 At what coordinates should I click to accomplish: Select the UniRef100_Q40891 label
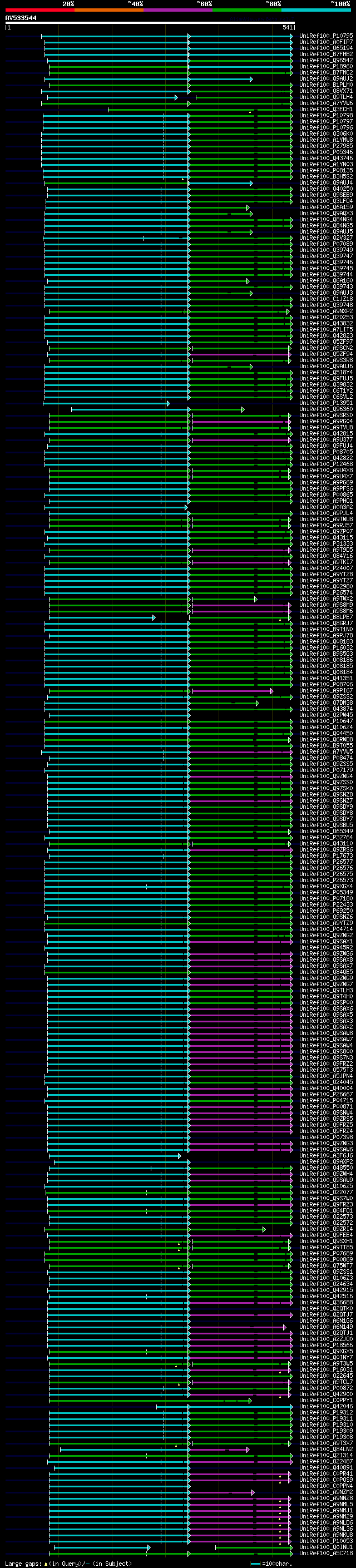pyautogui.click(x=326, y=1467)
